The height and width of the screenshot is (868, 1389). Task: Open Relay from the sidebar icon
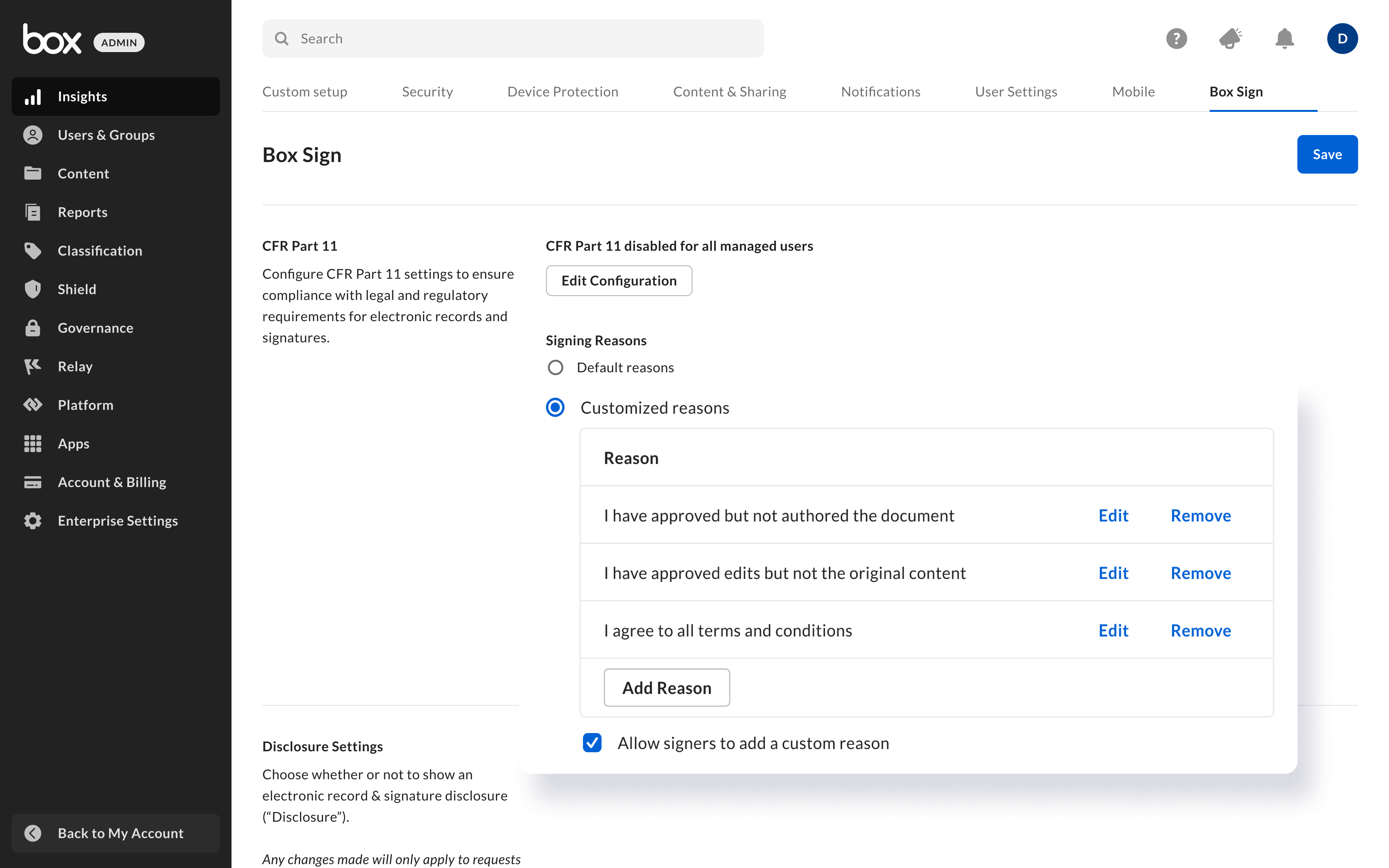33,366
